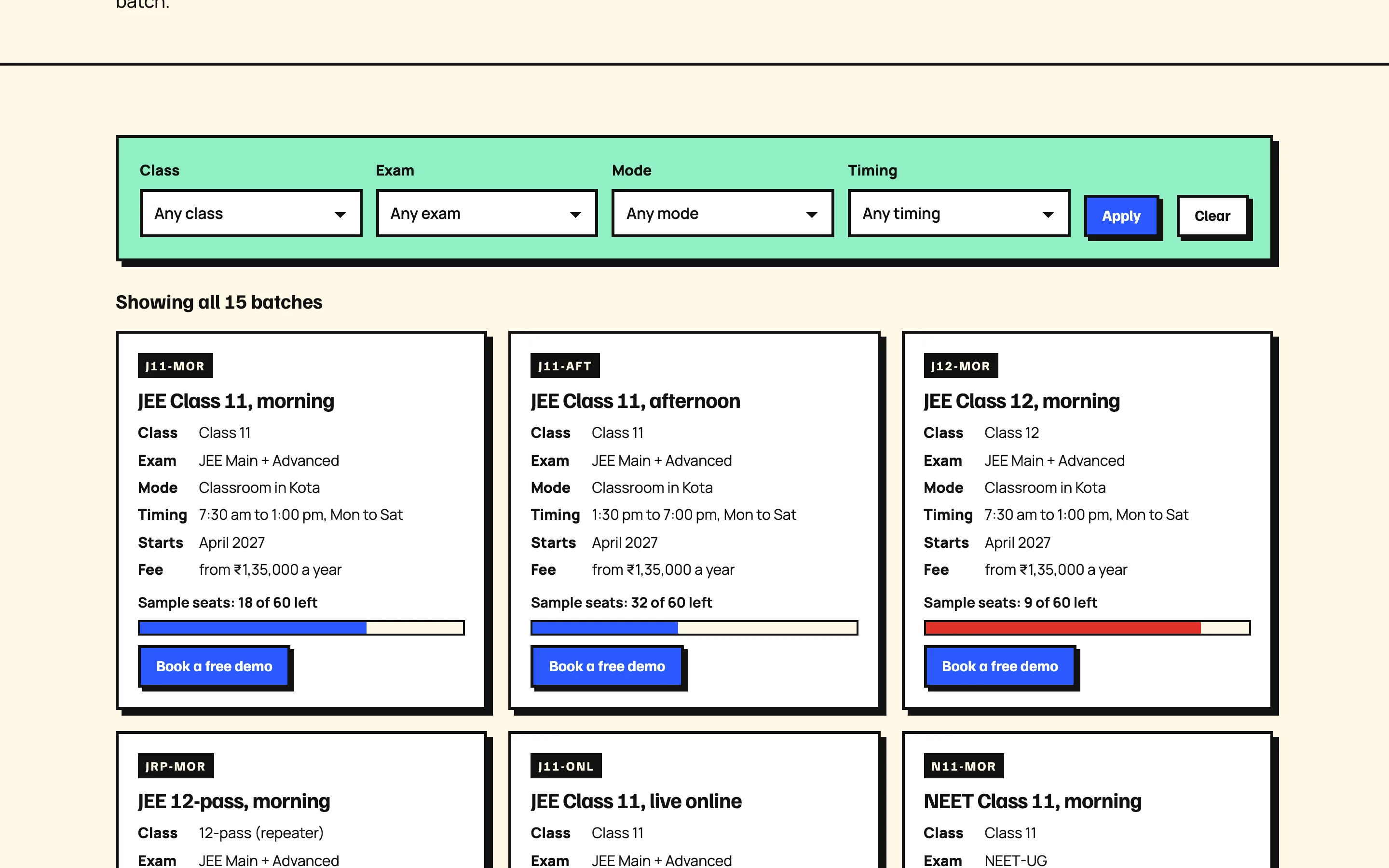
Task: Click the 'JEE 12-pass, morning' heading
Action: tap(234, 801)
